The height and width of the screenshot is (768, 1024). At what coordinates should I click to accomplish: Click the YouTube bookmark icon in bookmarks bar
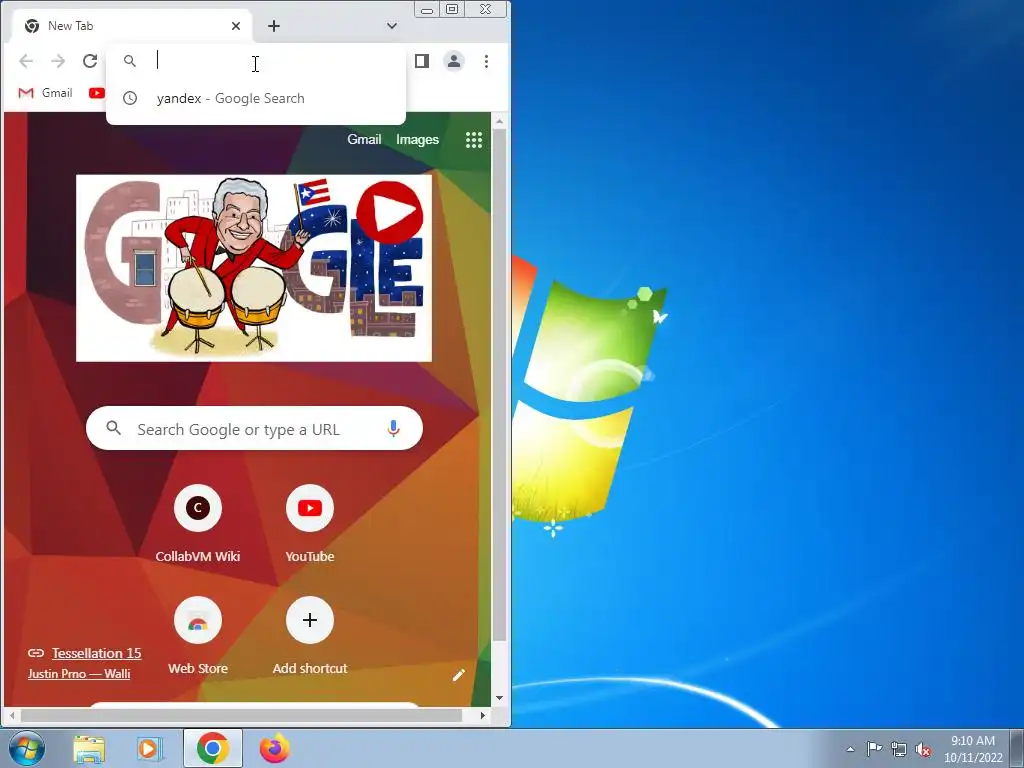97,93
